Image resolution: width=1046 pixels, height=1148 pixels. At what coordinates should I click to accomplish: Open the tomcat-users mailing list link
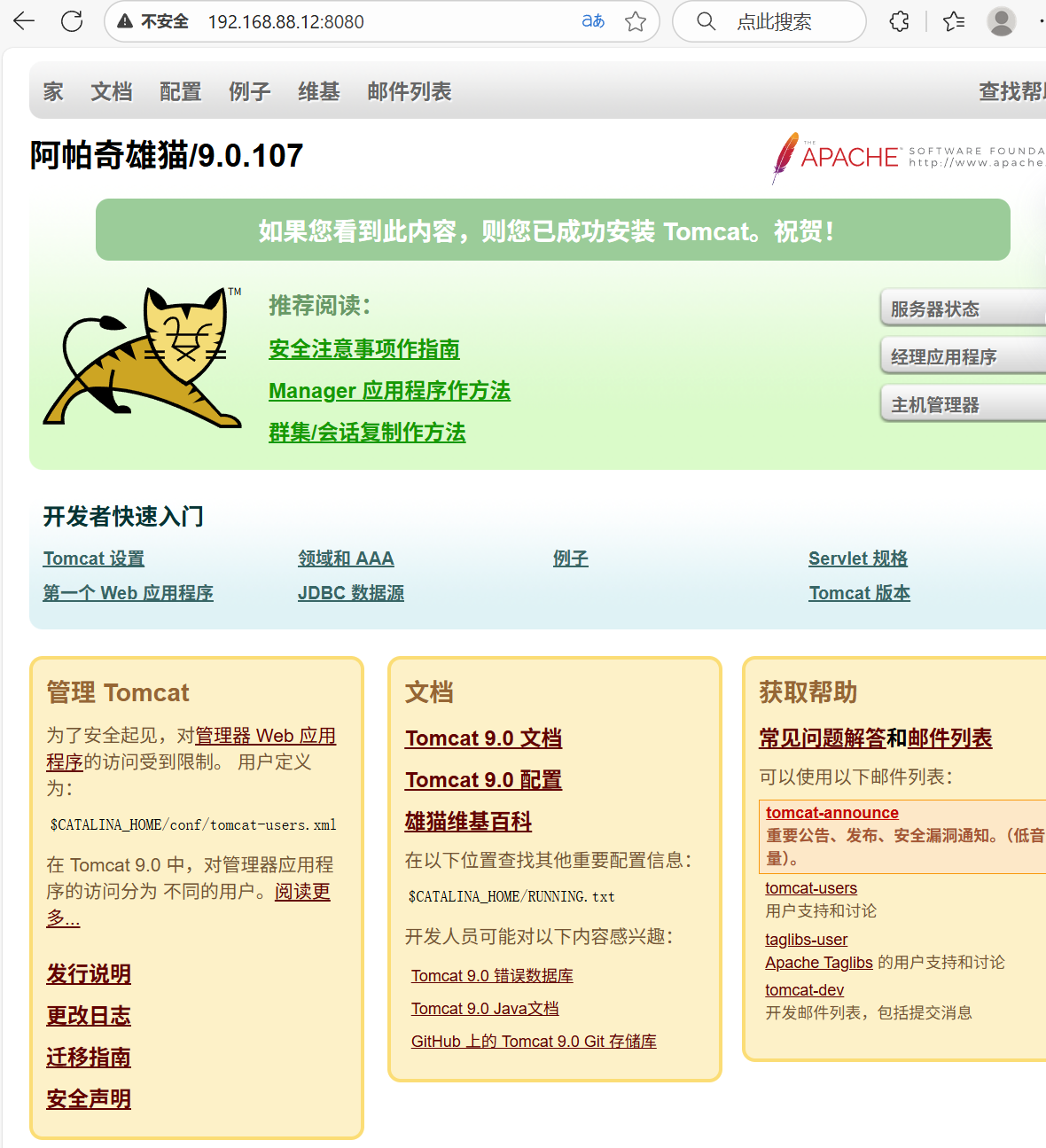pos(811,888)
